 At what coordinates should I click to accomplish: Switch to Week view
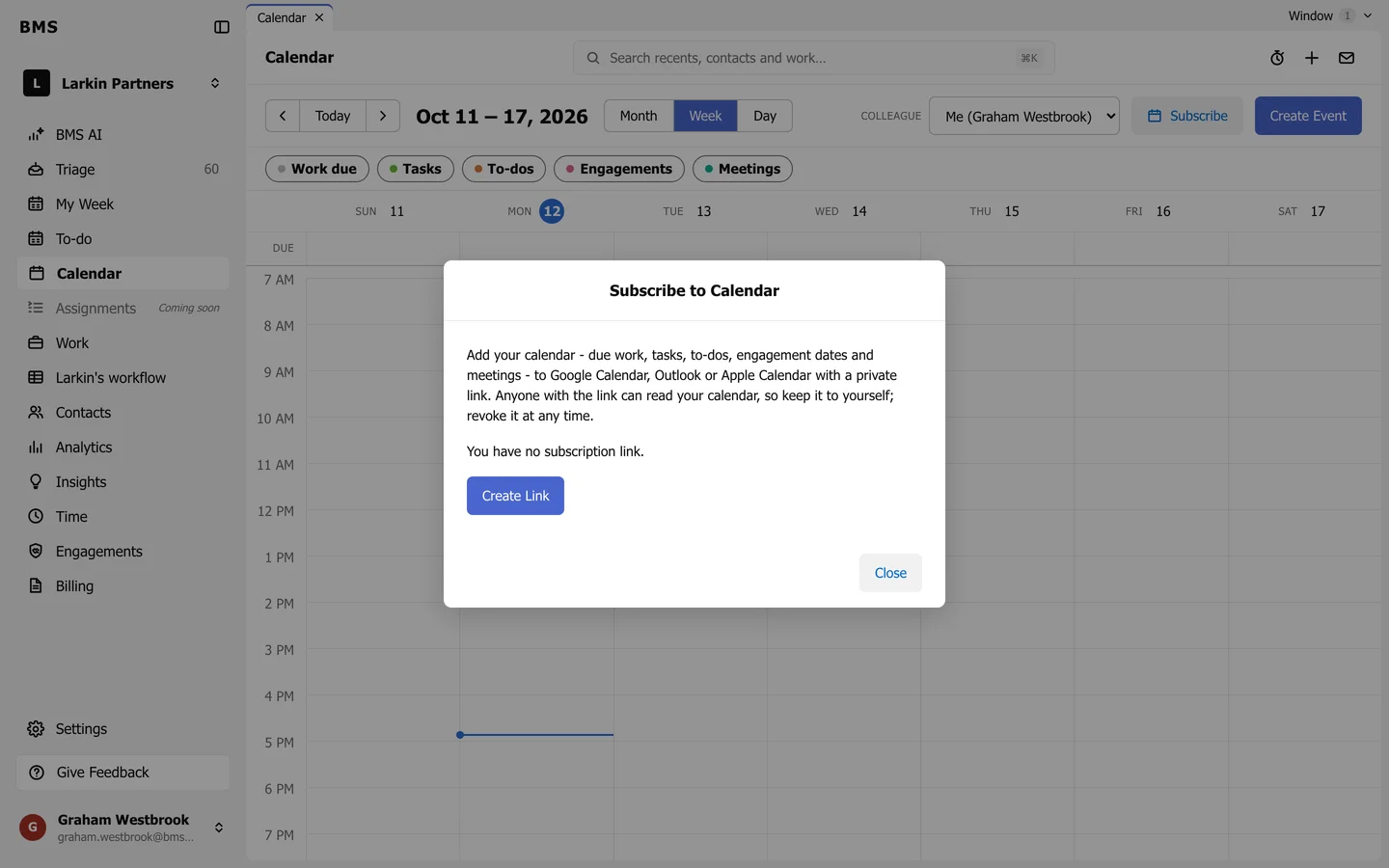[705, 116]
